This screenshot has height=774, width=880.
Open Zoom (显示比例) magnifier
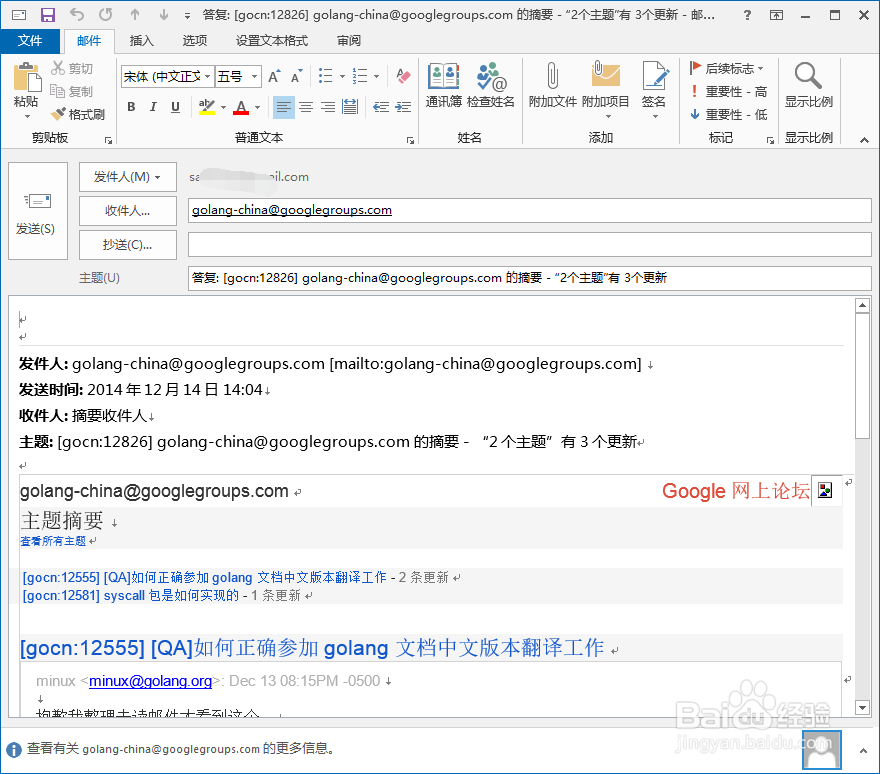click(809, 85)
